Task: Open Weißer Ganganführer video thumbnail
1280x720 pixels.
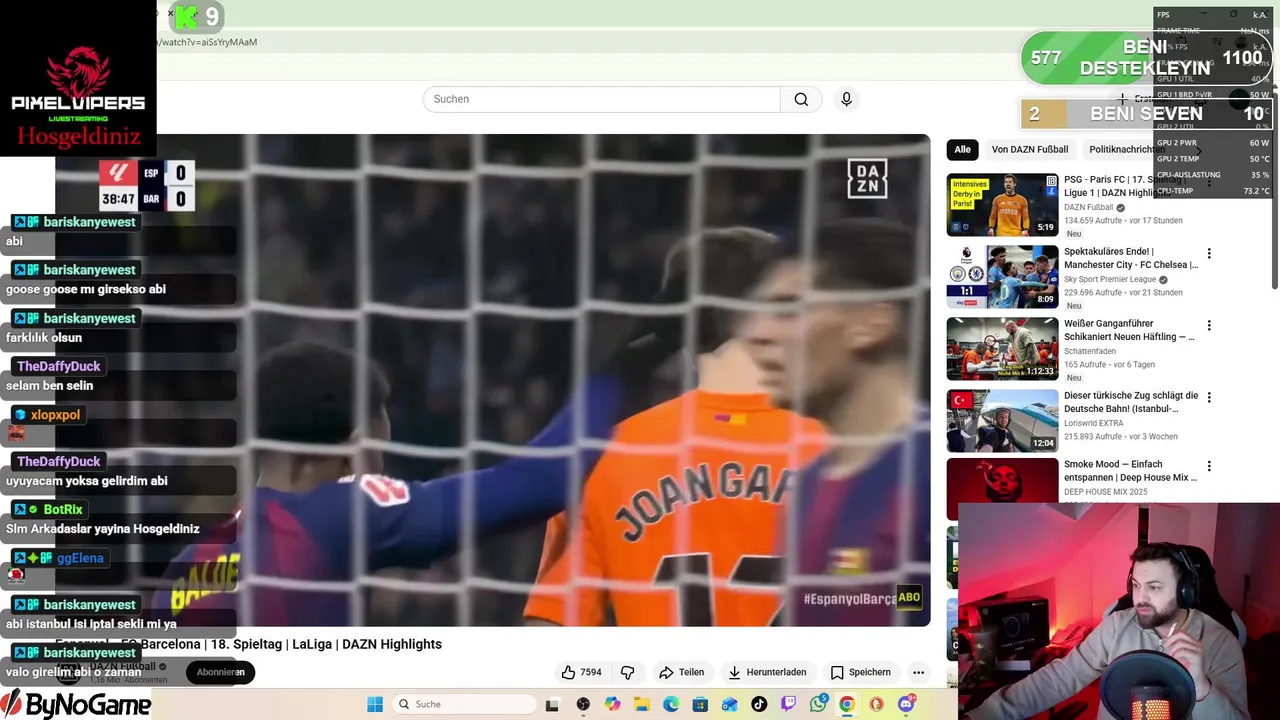Action: [x=1002, y=349]
